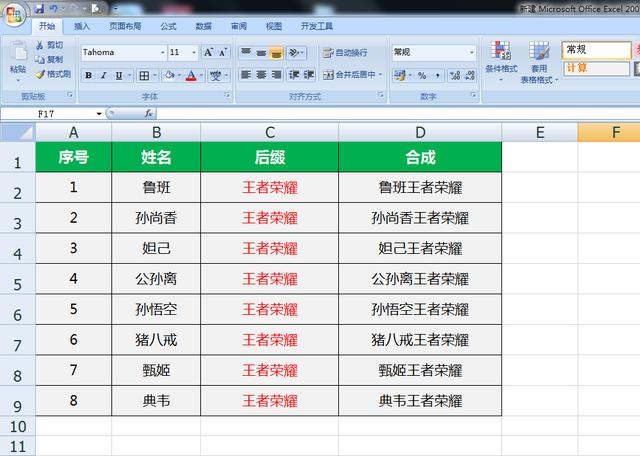Viewport: 640px width, 456px height.
Task: Click the Fill Color paint bucket icon
Action: click(x=169, y=76)
